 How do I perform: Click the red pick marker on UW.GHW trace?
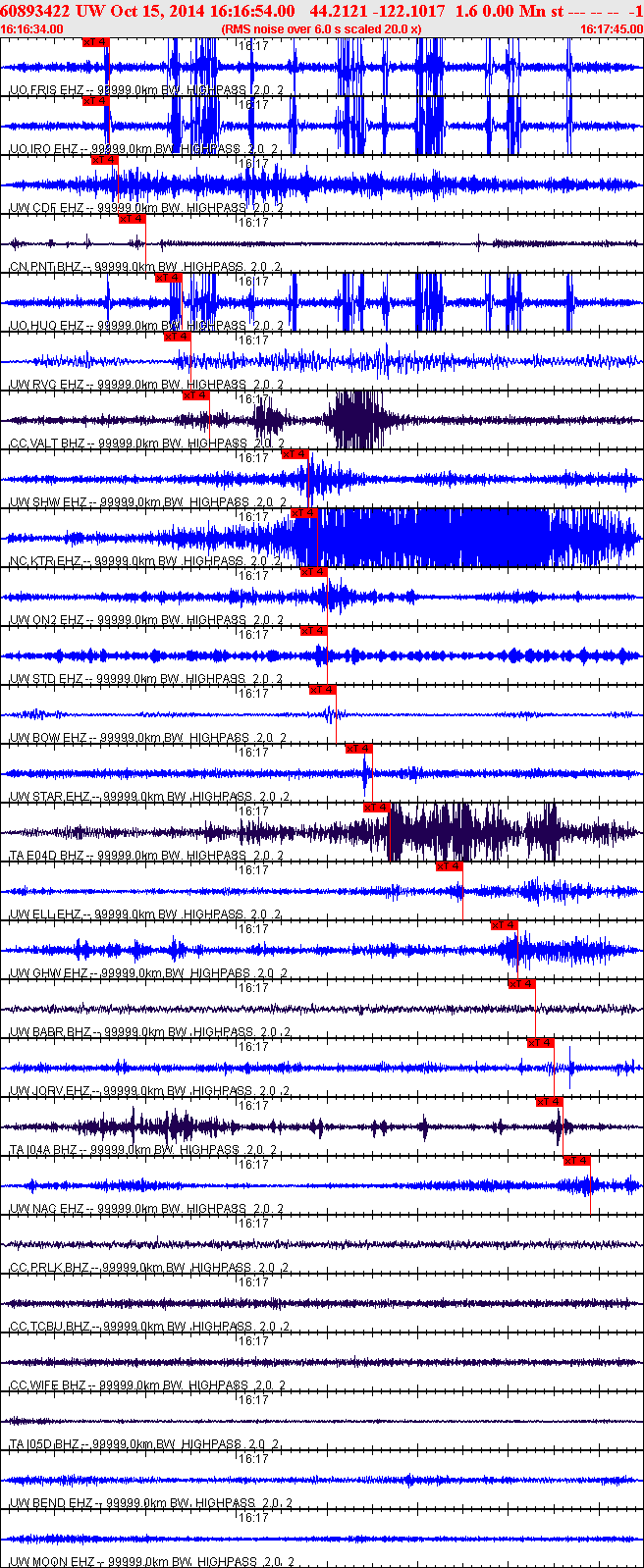coord(504,925)
